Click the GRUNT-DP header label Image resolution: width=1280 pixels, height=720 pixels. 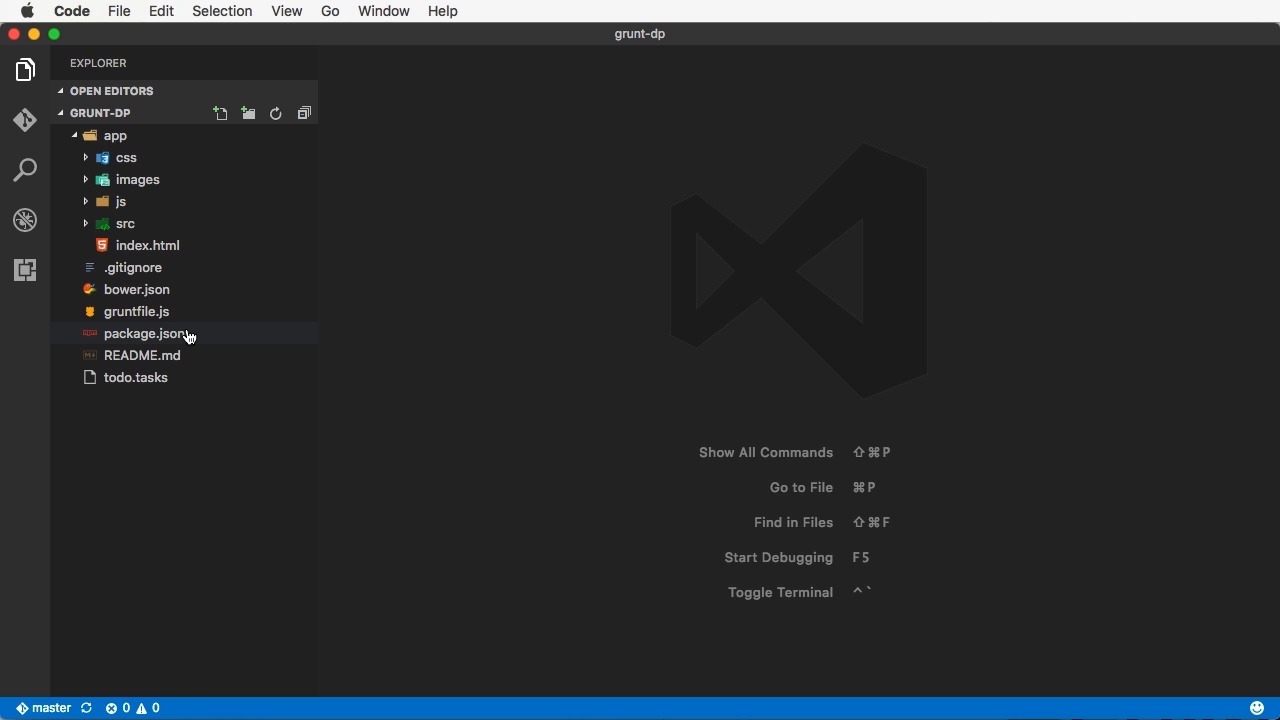coord(100,113)
